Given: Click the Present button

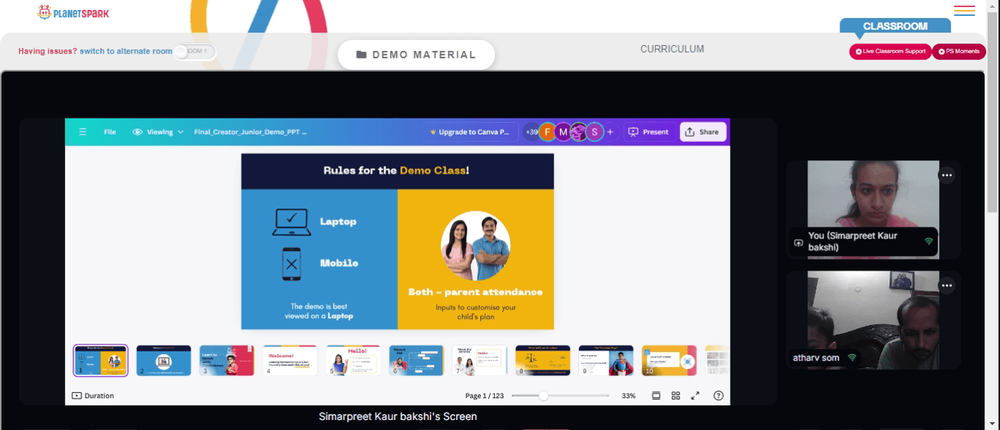Looking at the screenshot, I should pyautogui.click(x=649, y=132).
